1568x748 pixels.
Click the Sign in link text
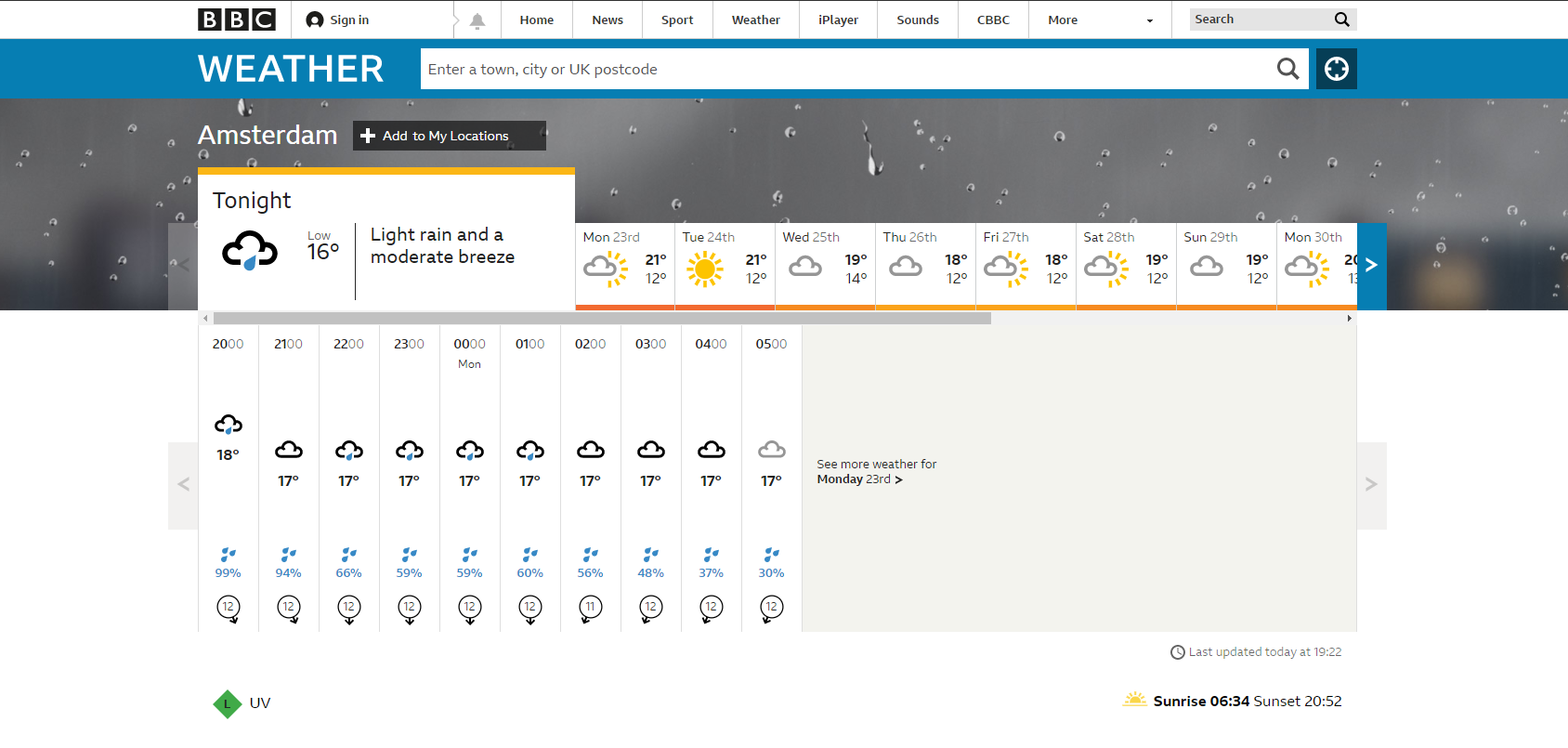click(x=349, y=20)
